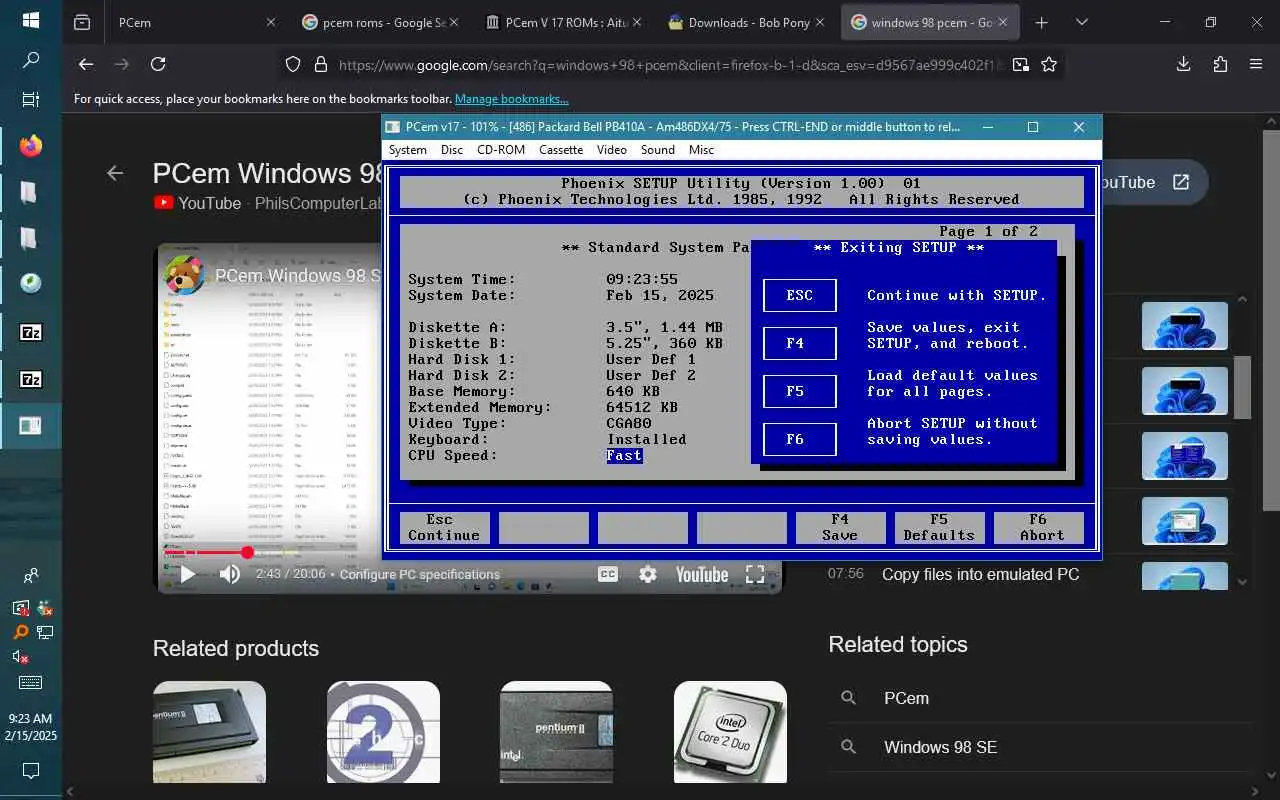The image size is (1280, 800).
Task: Click the bottom F4 Save key box
Action: click(840, 527)
